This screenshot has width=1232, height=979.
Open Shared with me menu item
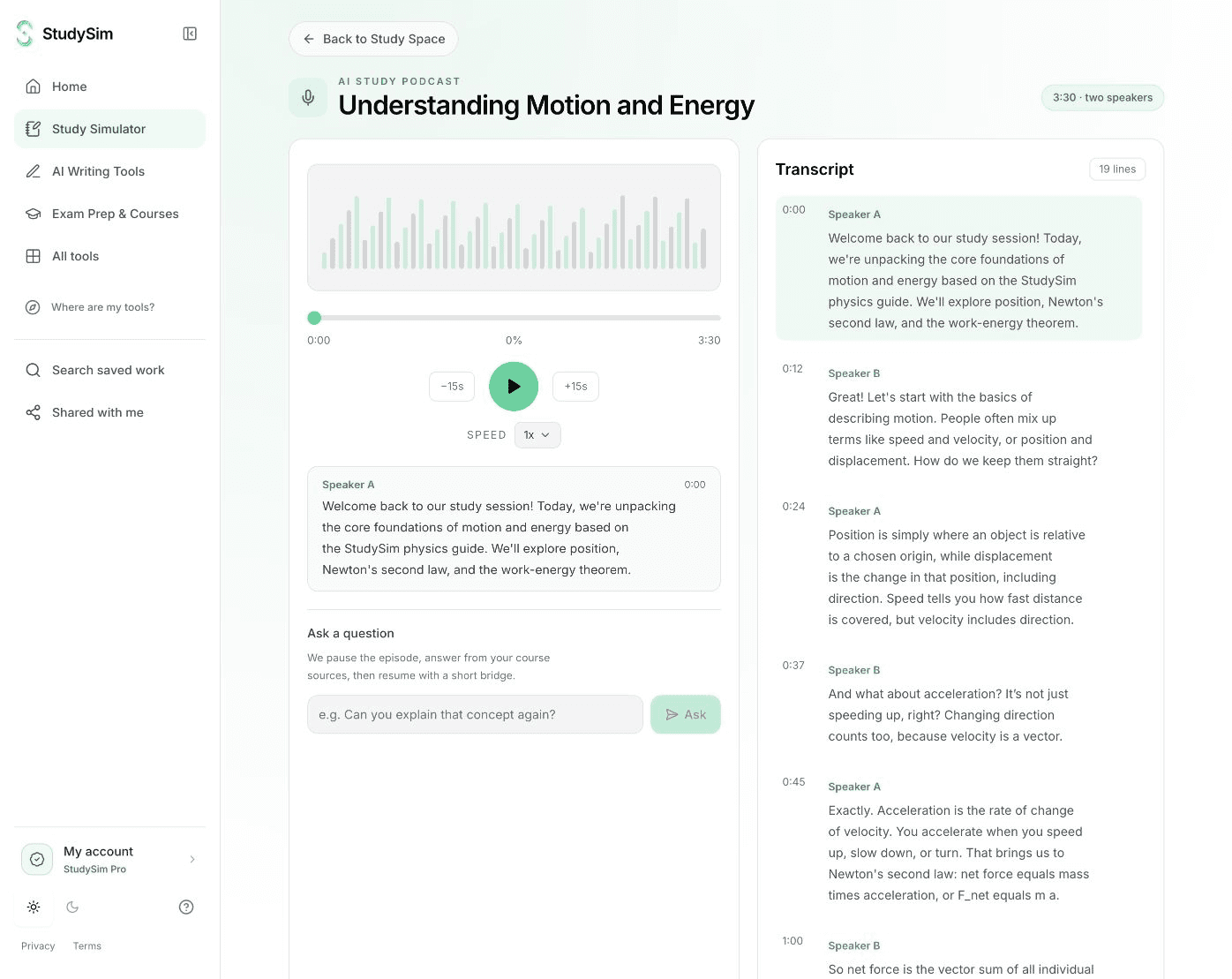coord(109,412)
